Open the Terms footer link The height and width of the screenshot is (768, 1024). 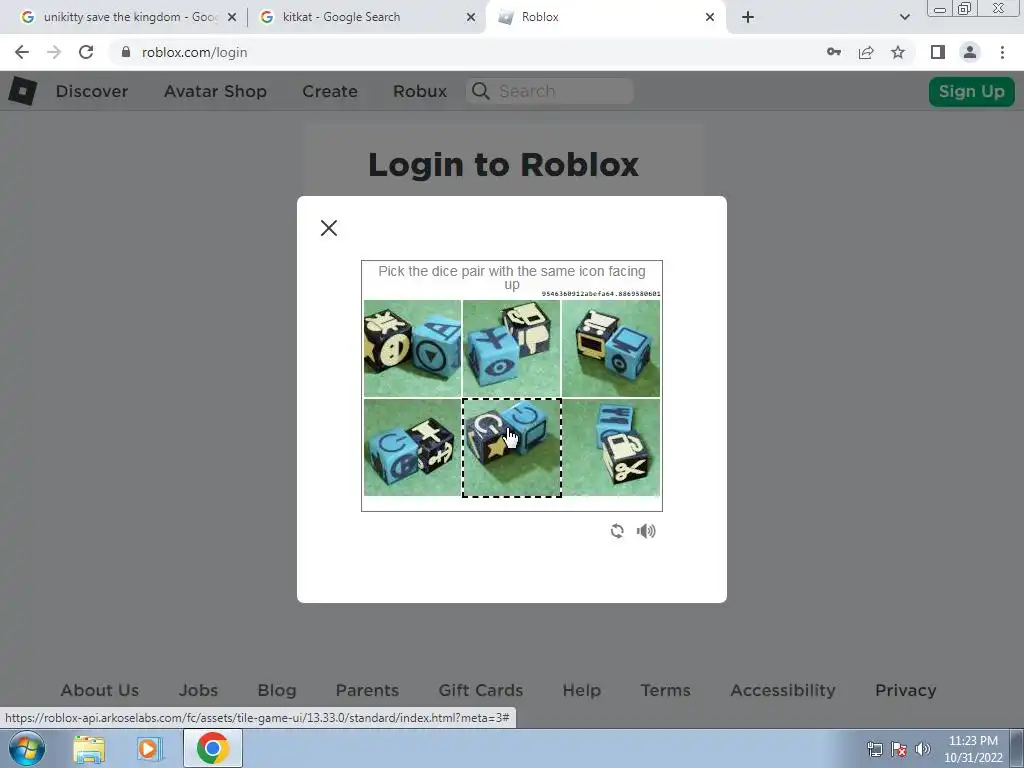click(665, 690)
